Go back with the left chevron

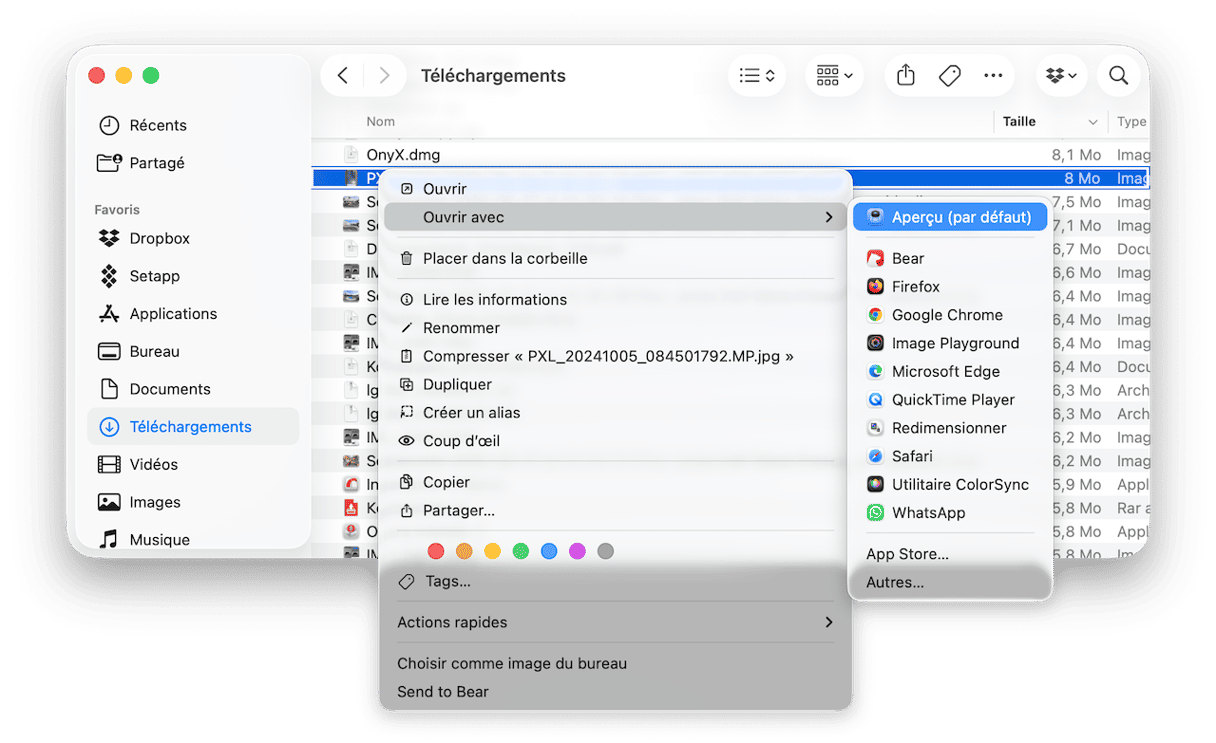click(343, 76)
